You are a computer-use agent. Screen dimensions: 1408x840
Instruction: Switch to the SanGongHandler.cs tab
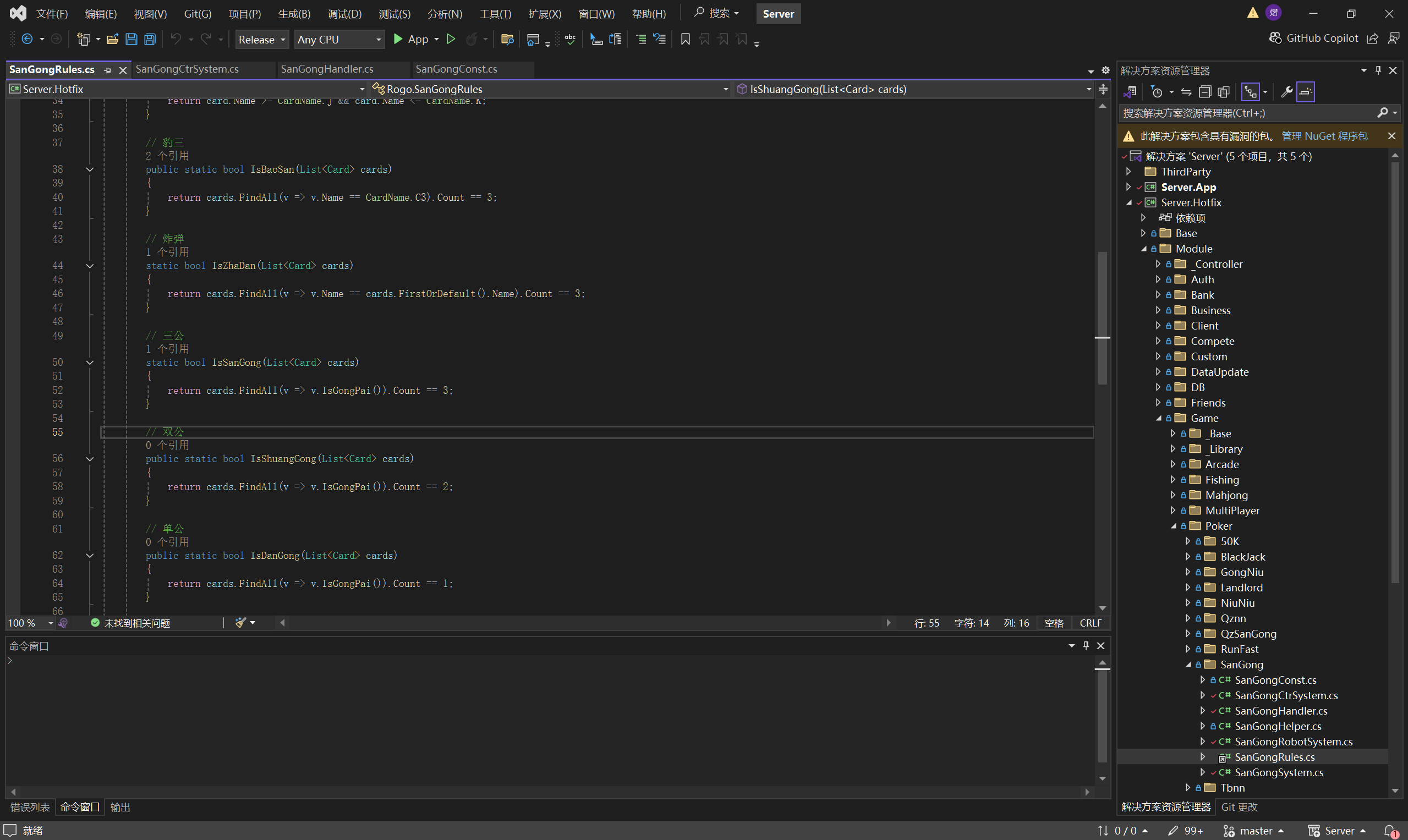[327, 69]
